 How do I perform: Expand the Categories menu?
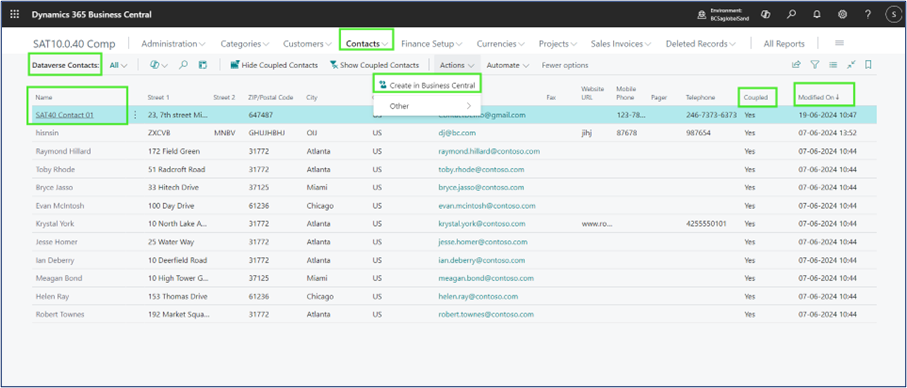coord(245,43)
